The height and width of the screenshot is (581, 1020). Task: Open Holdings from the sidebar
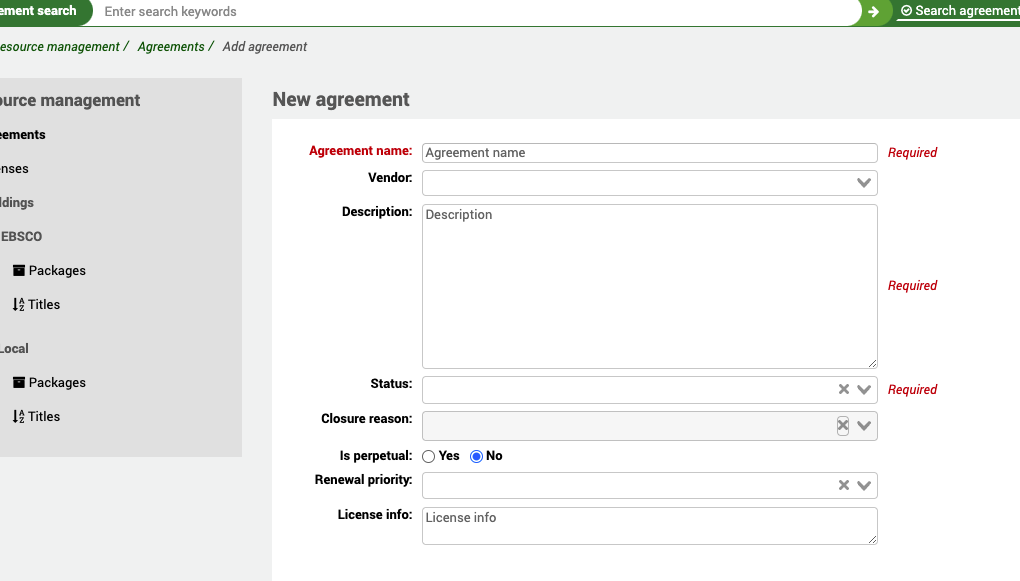coord(12,202)
